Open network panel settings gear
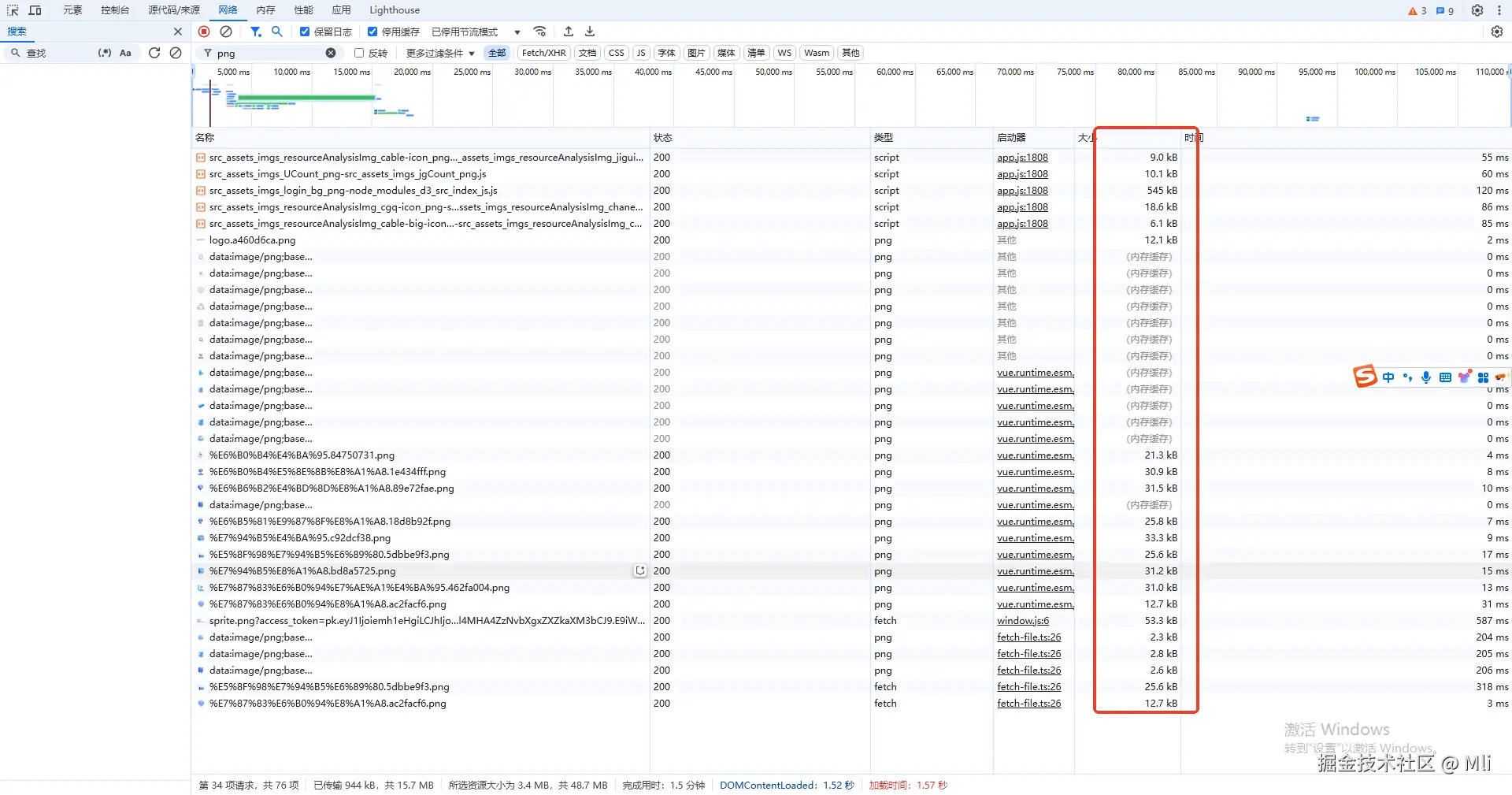 click(1497, 32)
